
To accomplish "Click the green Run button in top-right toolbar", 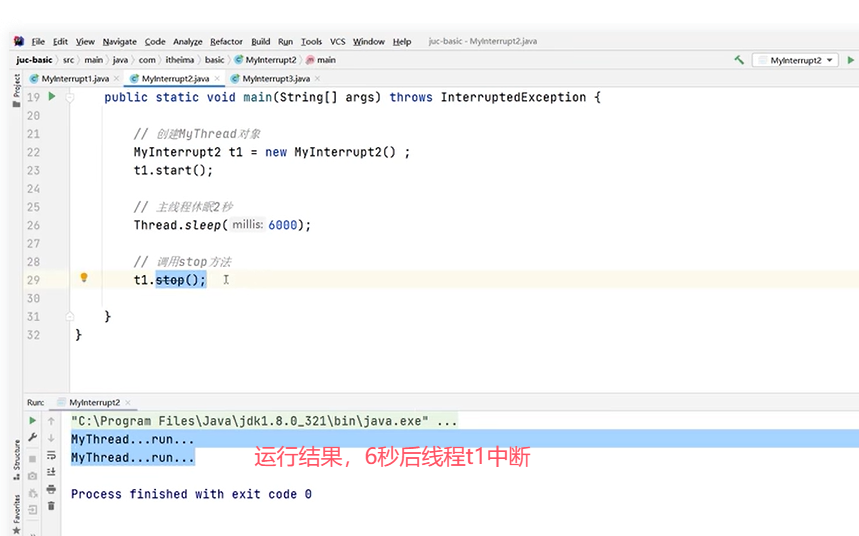I will [x=851, y=60].
